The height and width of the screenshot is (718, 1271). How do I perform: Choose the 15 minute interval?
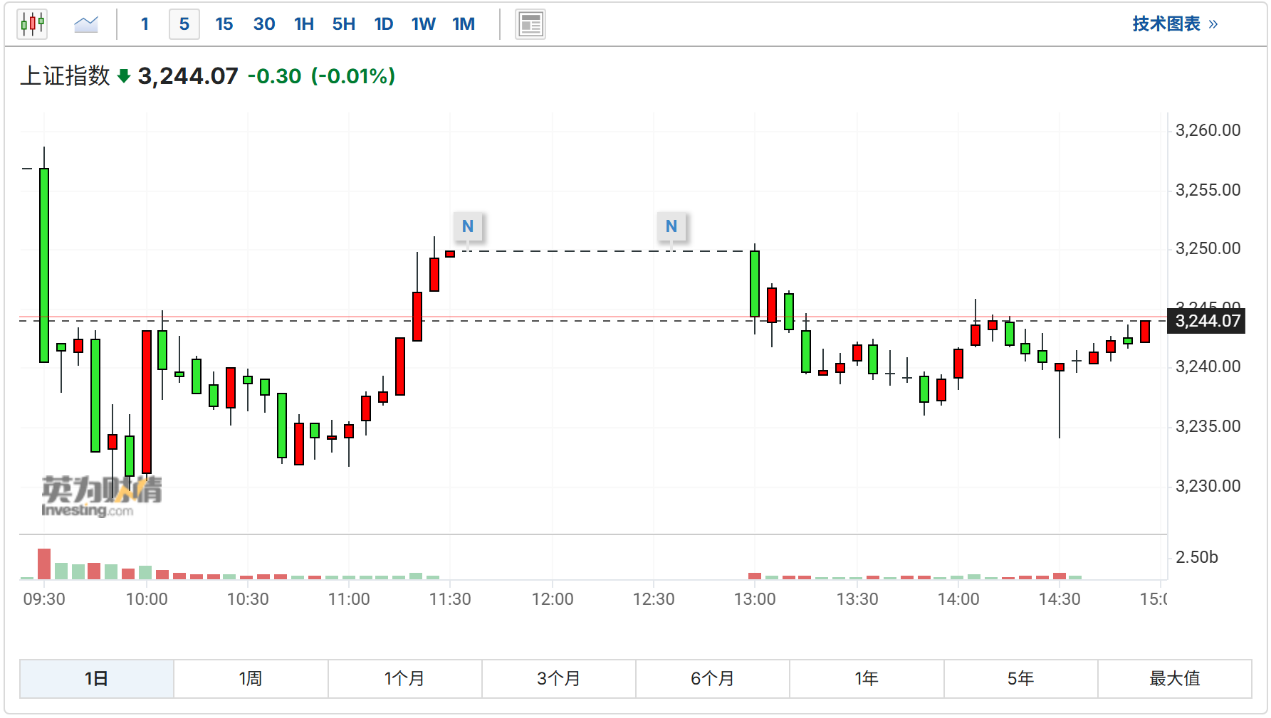(224, 24)
